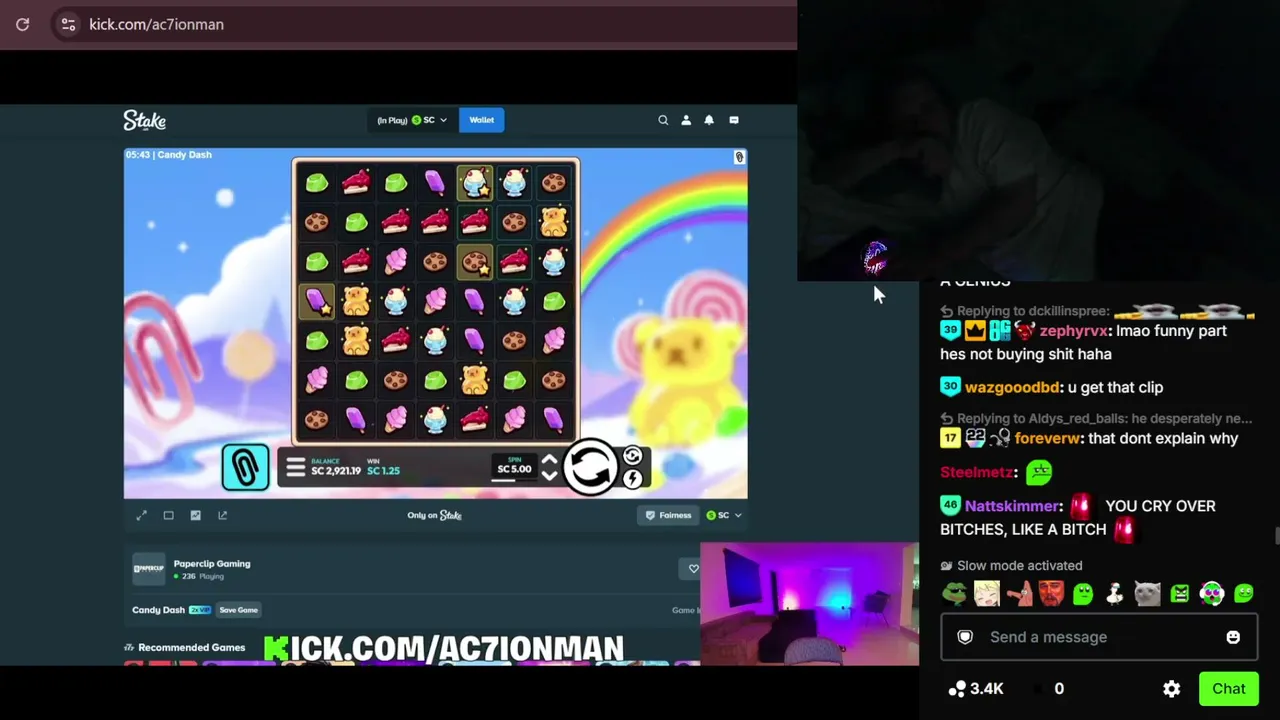This screenshot has width=1280, height=720.
Task: Click the Replying to Aldys_red_balls reference
Action: click(1097, 419)
